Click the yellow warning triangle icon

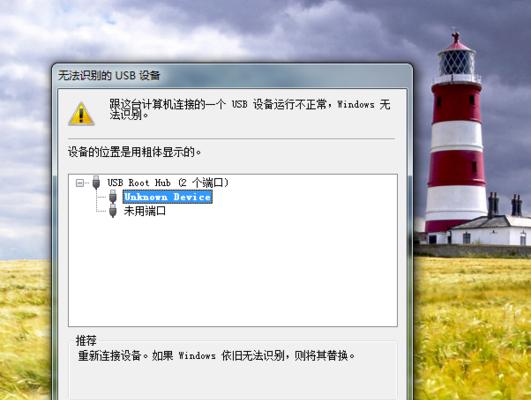[x=81, y=114]
